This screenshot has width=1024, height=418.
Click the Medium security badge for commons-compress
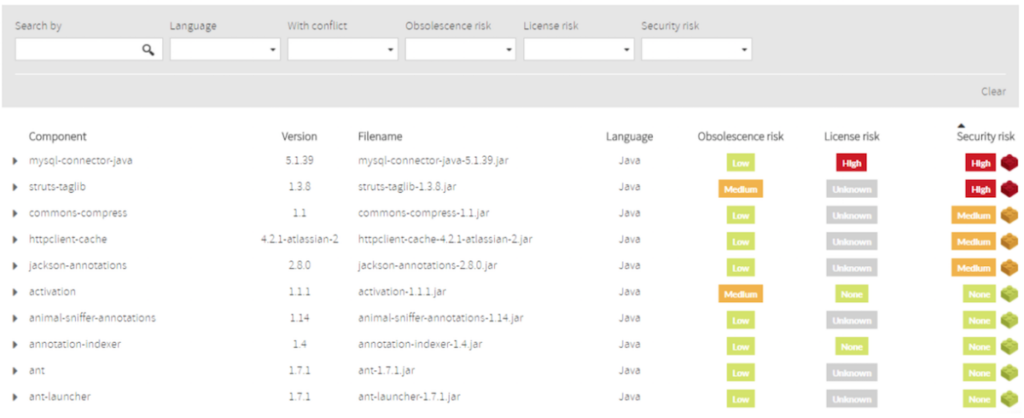[x=973, y=215]
